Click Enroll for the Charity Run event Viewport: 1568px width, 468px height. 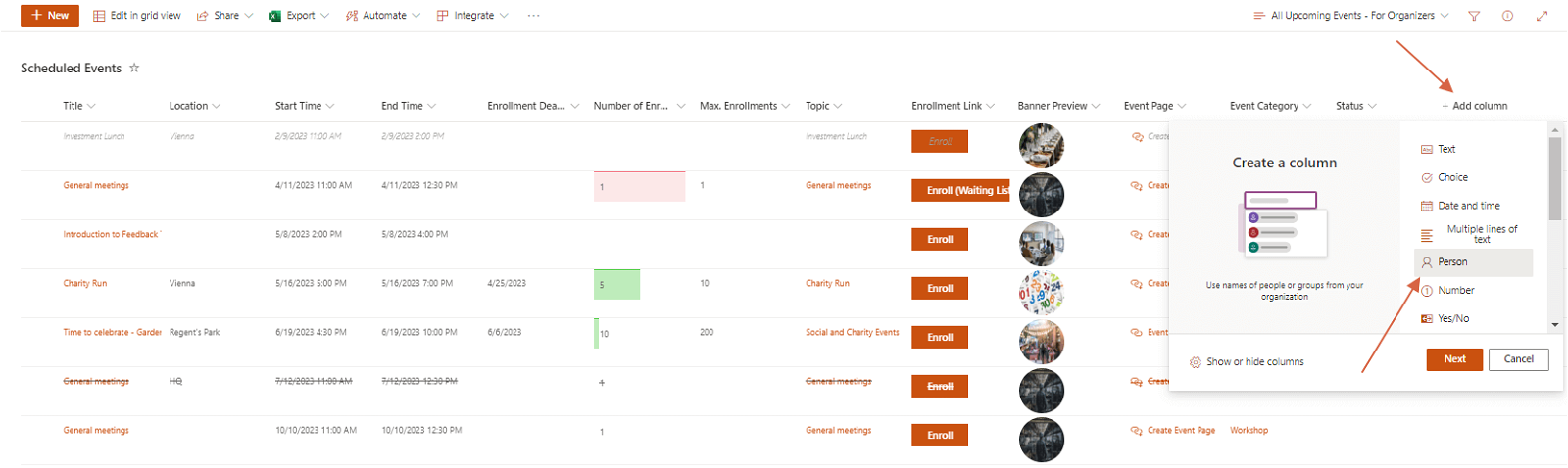(939, 289)
